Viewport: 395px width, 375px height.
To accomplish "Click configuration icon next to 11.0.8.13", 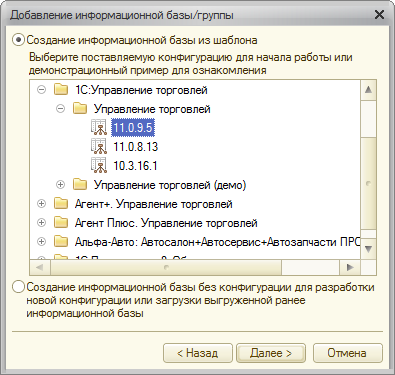I will (99, 147).
